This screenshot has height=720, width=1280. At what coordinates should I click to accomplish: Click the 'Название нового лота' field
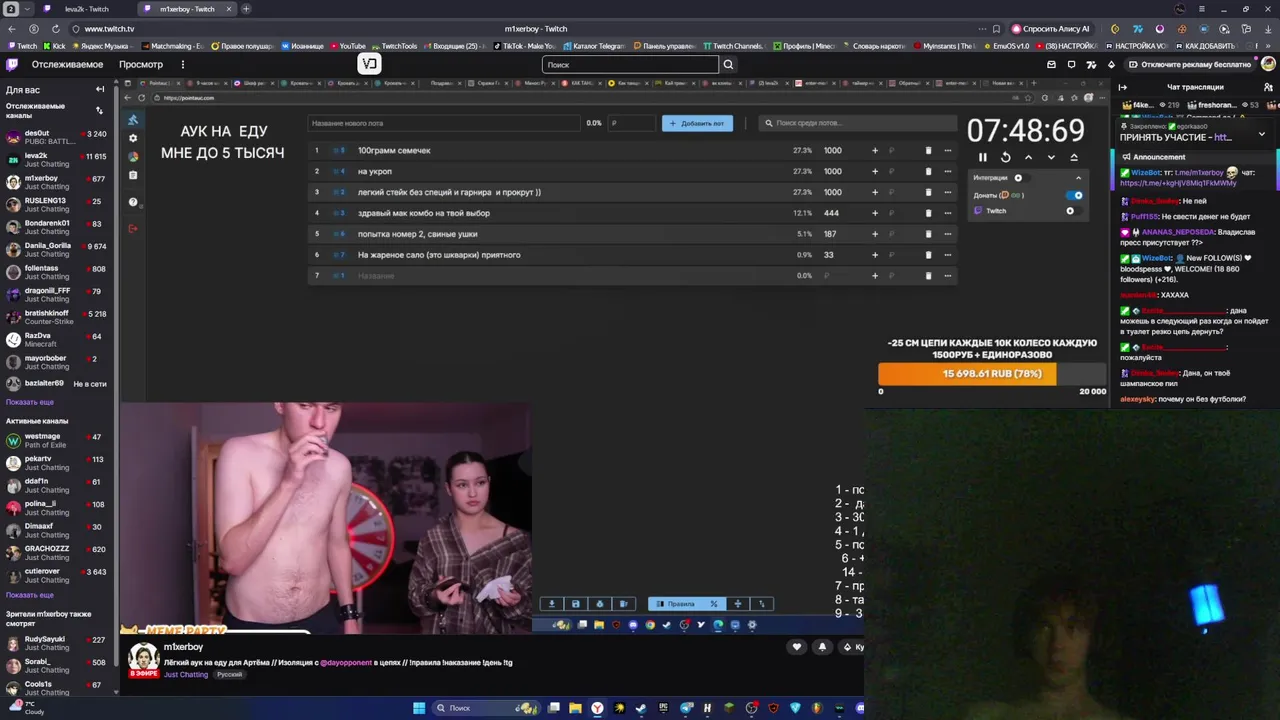444,123
